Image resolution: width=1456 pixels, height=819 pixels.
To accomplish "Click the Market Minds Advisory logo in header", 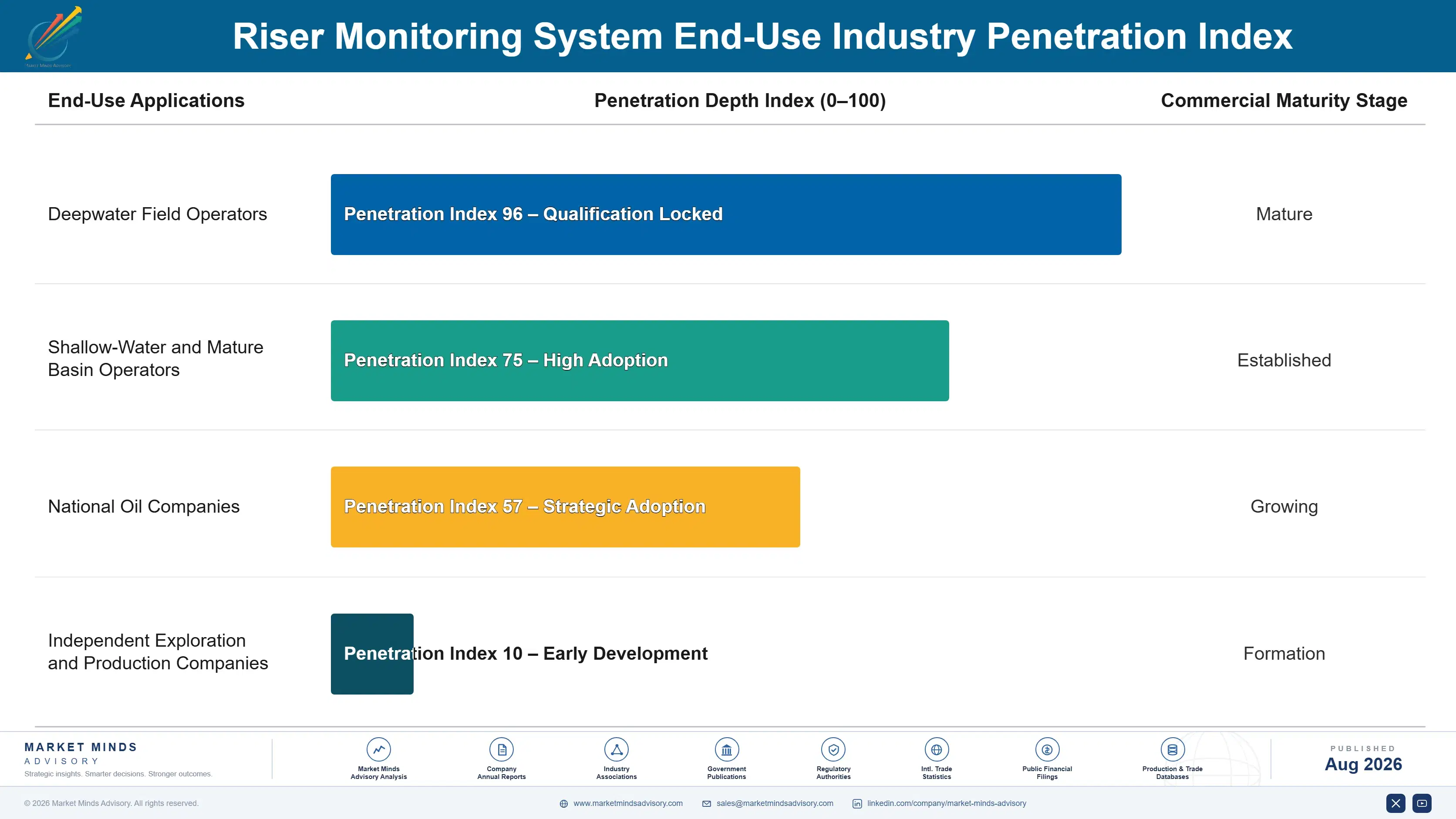I will 53,37.
